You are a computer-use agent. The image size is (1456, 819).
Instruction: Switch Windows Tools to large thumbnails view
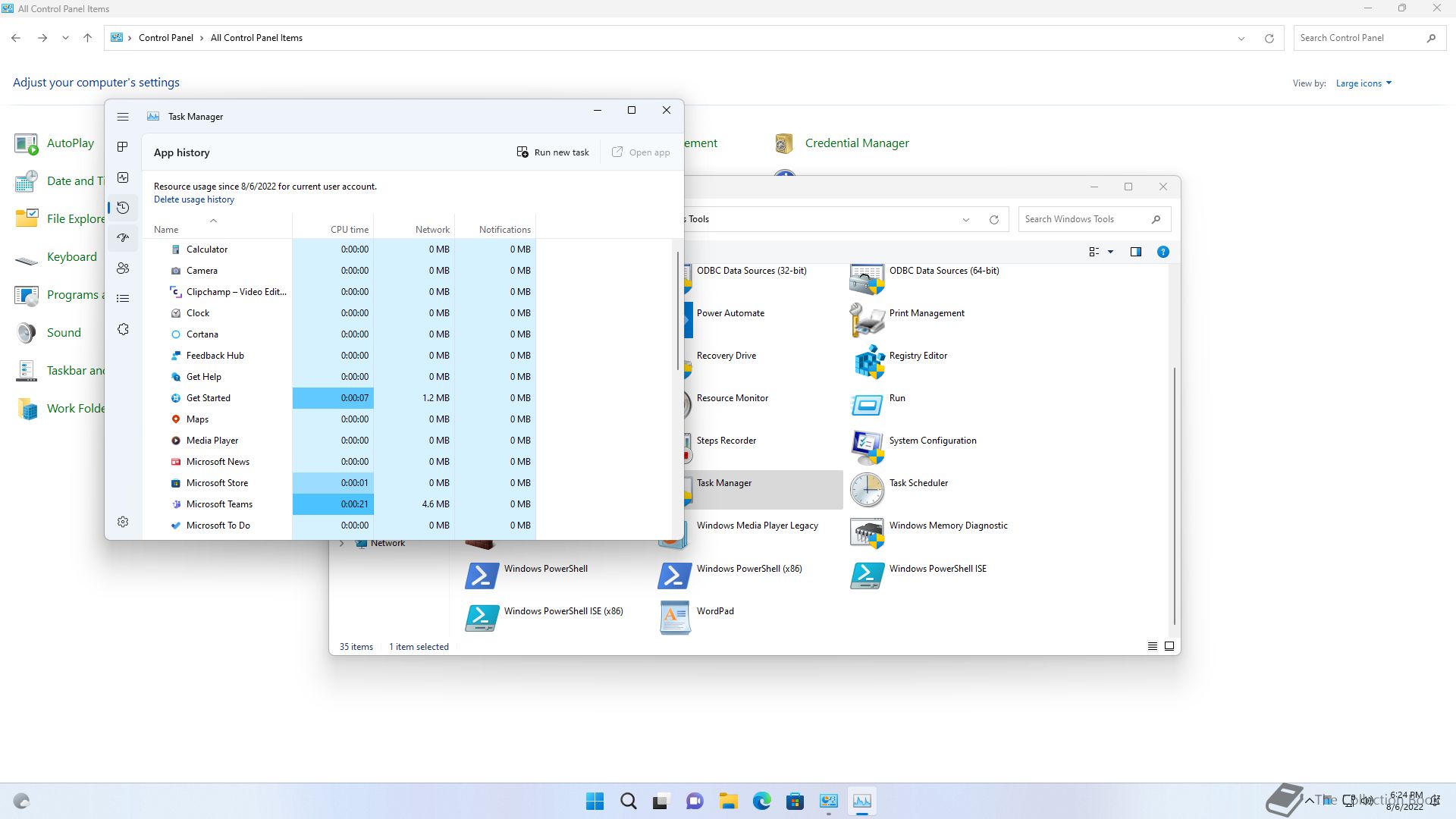[1169, 646]
